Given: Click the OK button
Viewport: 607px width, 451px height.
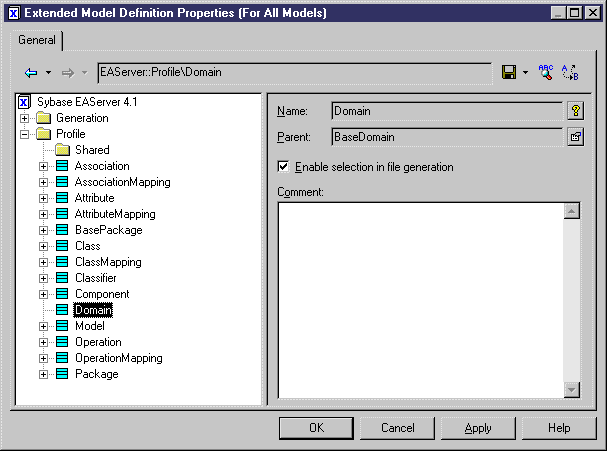Looking at the screenshot, I should click(316, 428).
